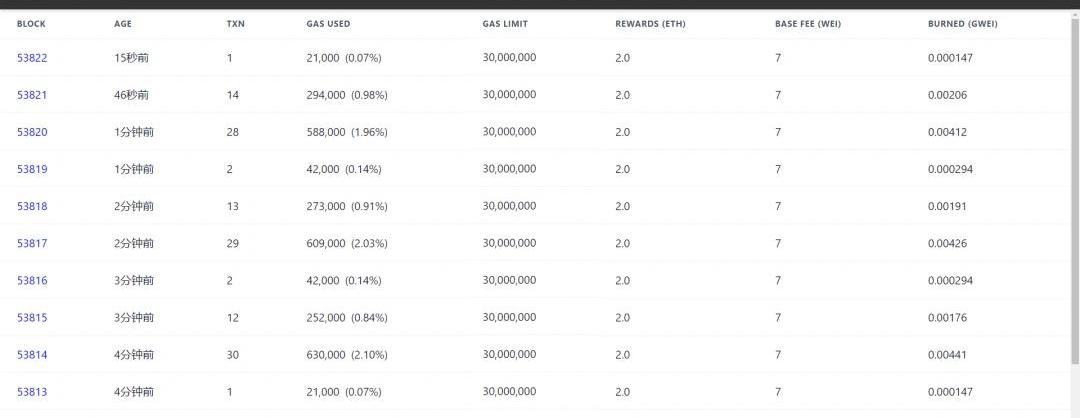Screen dimensions: 1080x418
Task: Click the GAS LIMIT column header
Action: tap(505, 24)
